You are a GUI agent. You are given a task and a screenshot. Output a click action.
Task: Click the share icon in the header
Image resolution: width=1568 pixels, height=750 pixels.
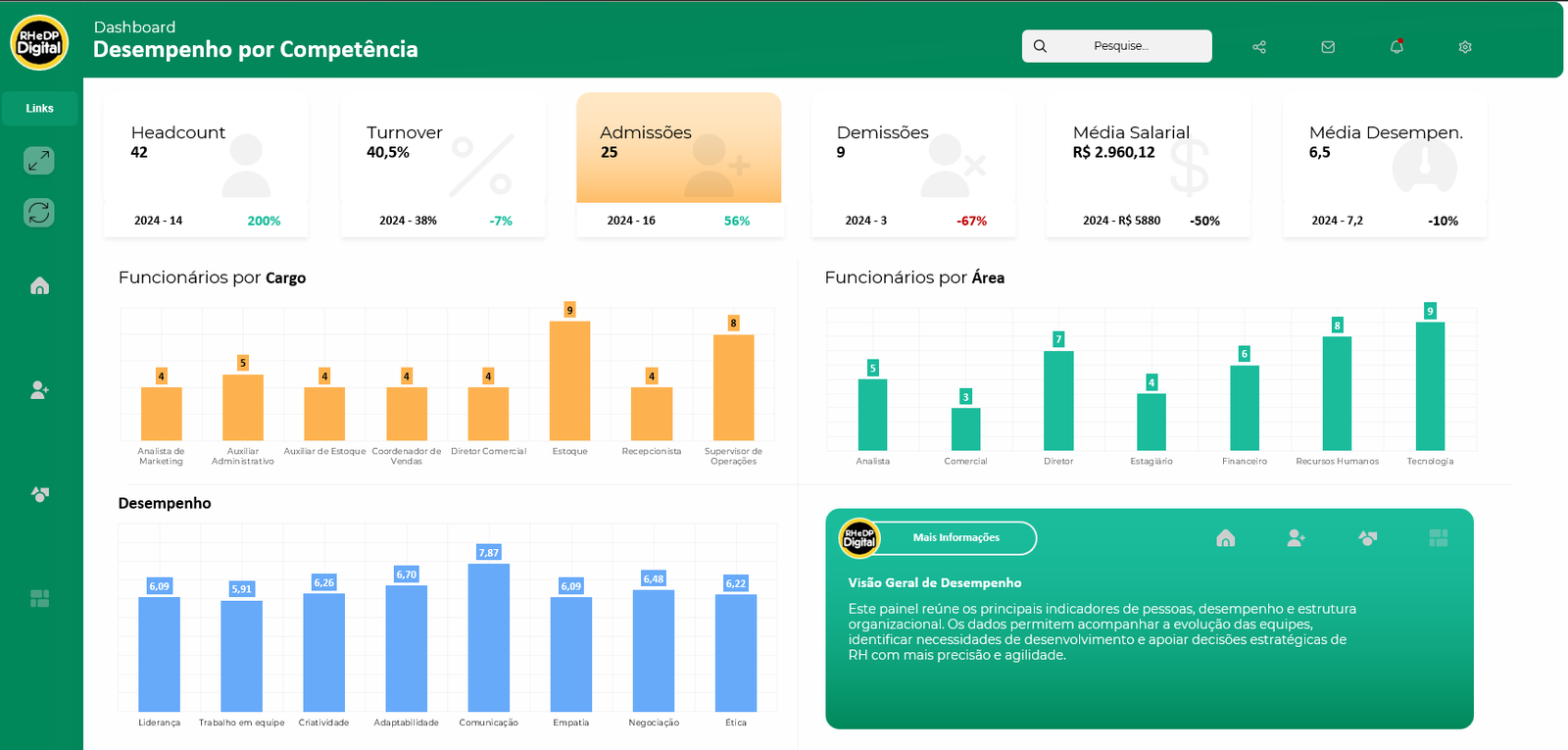coord(1259,47)
